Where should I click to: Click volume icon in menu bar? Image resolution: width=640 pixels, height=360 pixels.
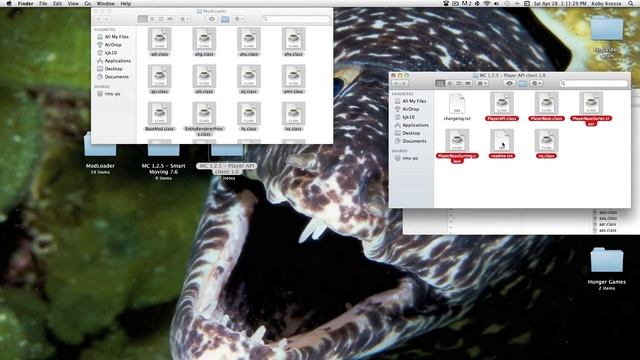pos(496,3)
